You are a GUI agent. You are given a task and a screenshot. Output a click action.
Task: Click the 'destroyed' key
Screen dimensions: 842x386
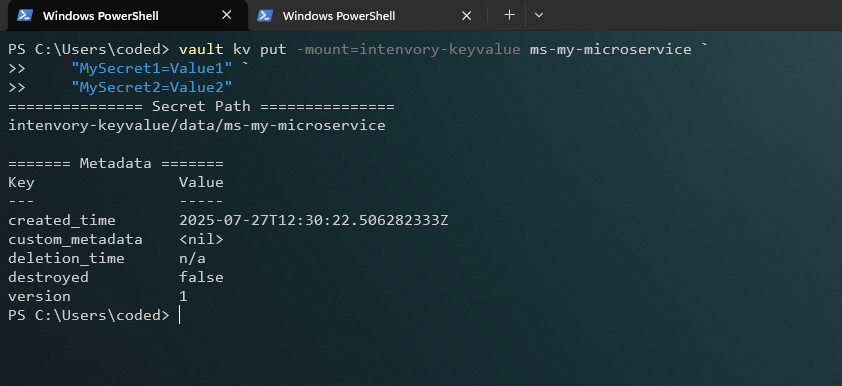coord(48,278)
